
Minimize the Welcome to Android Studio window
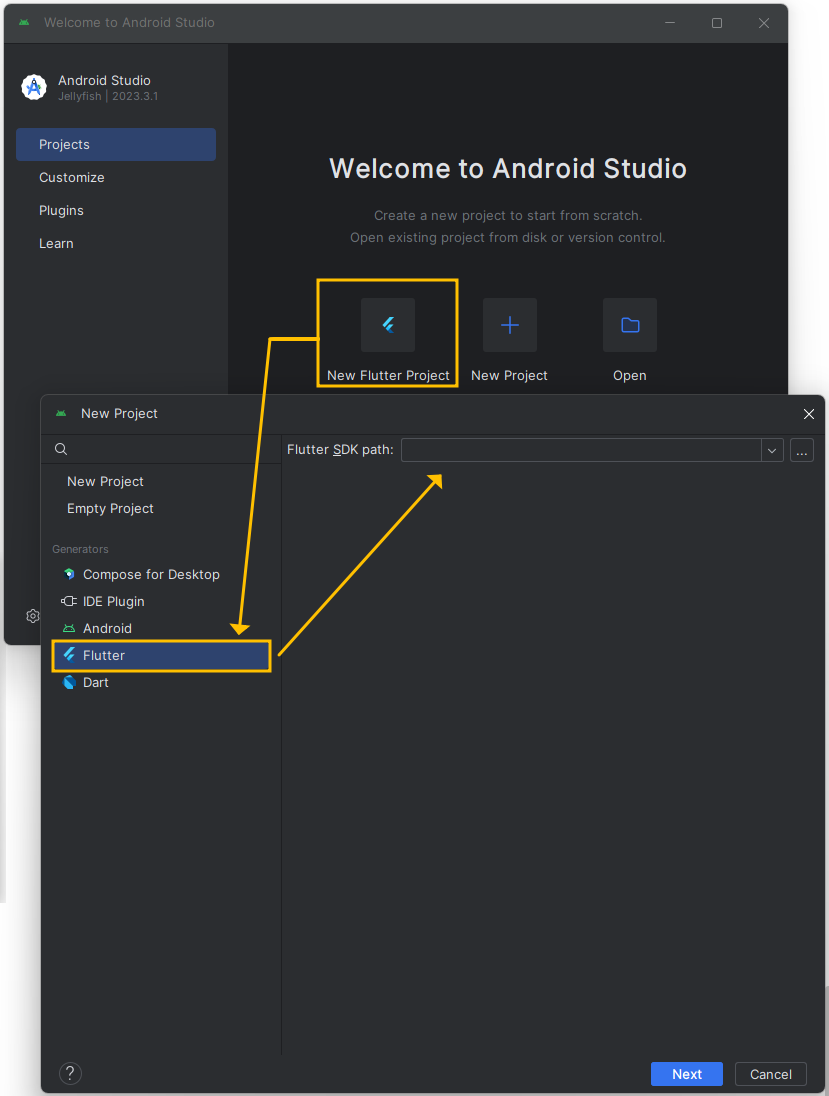(x=670, y=23)
